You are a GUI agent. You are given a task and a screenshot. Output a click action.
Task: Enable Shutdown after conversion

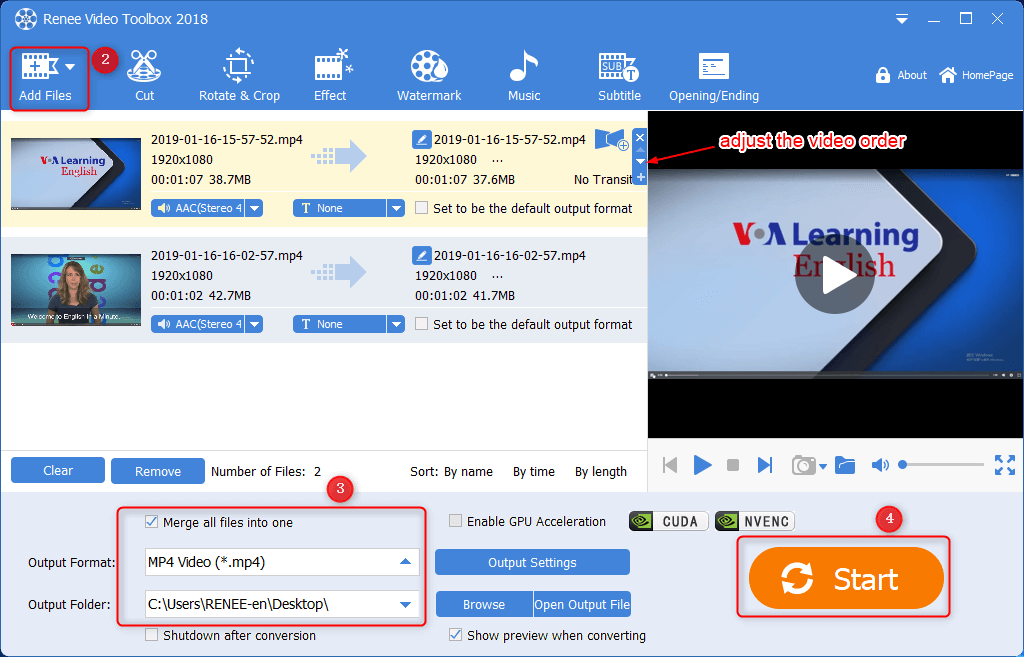[x=152, y=635]
